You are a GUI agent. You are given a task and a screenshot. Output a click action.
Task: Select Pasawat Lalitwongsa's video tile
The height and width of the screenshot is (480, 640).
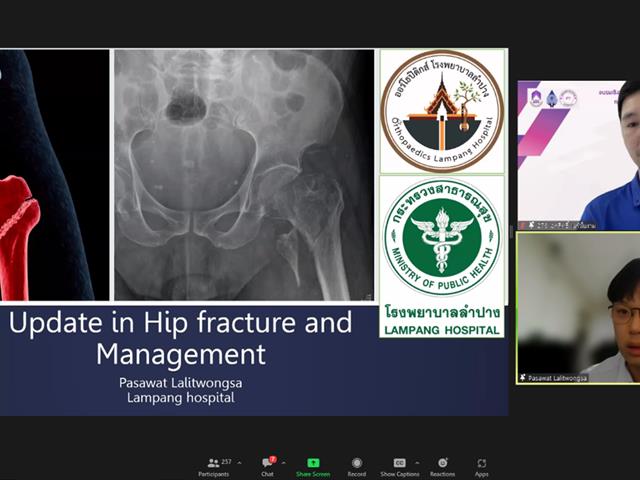[578, 308]
